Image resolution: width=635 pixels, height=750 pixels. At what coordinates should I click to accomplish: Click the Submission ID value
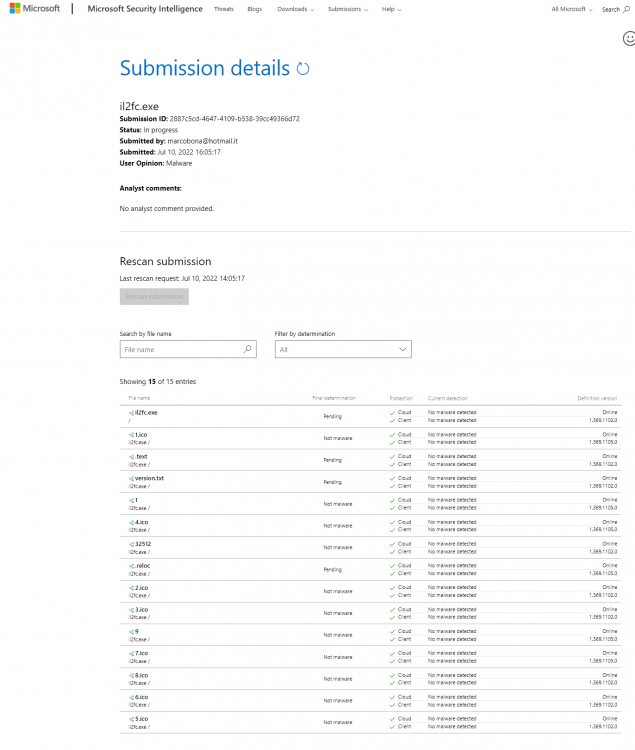(x=234, y=119)
